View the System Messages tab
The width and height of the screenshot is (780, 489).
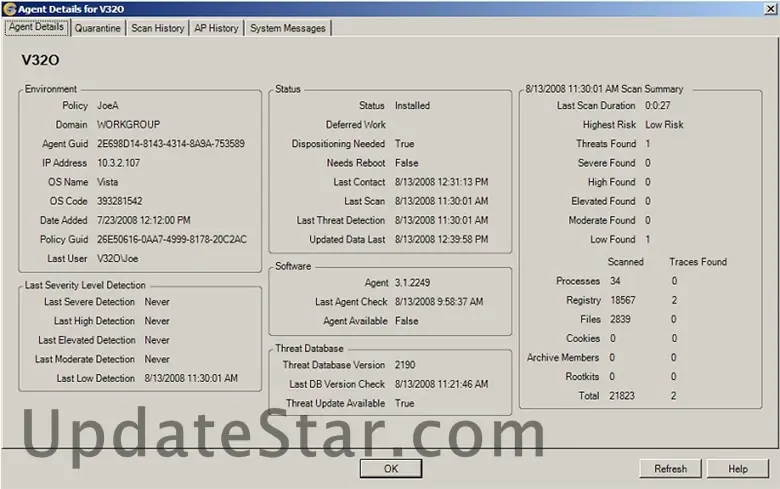288,28
